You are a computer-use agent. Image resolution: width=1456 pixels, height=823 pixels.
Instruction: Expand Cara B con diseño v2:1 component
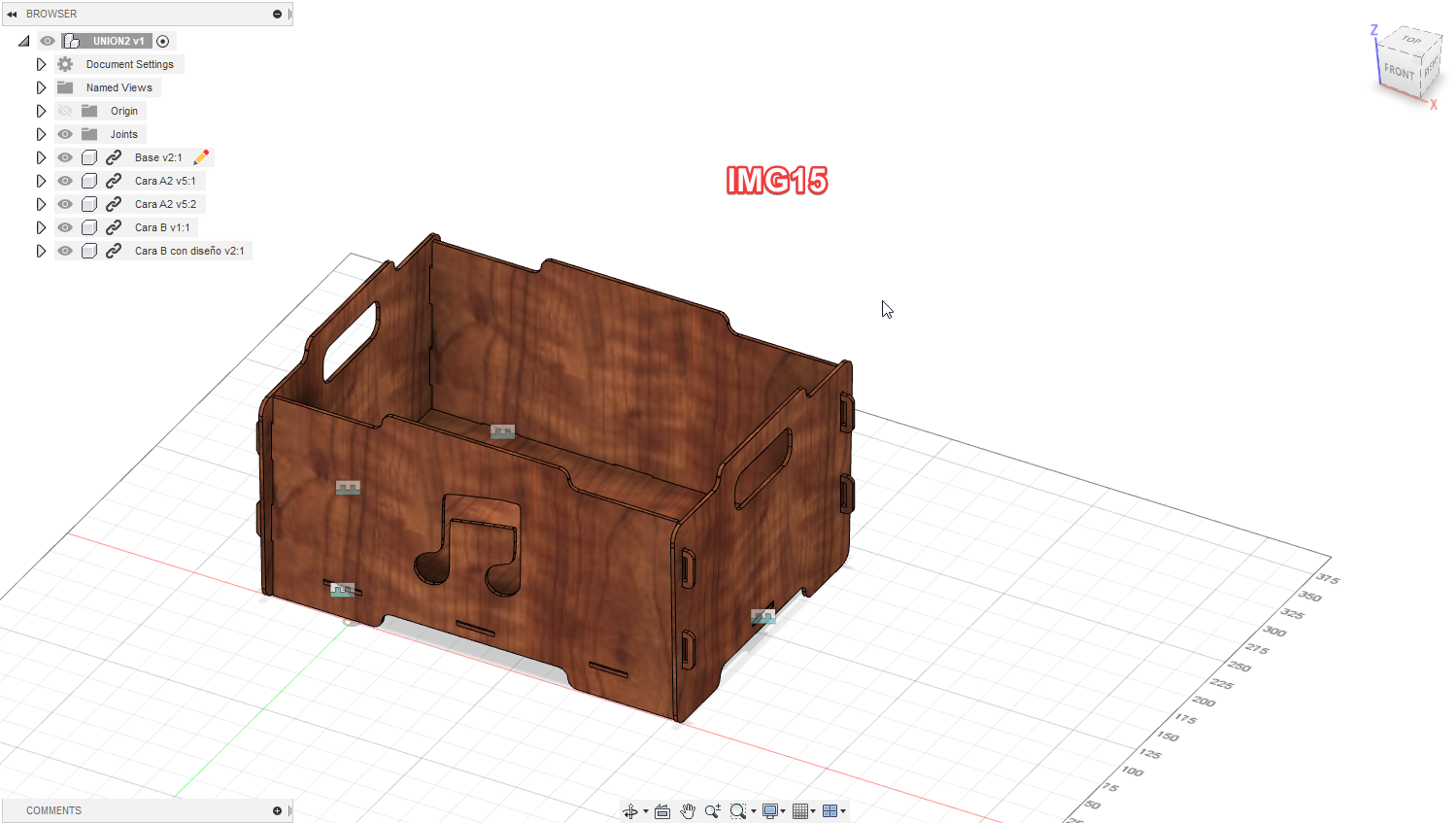click(x=41, y=251)
